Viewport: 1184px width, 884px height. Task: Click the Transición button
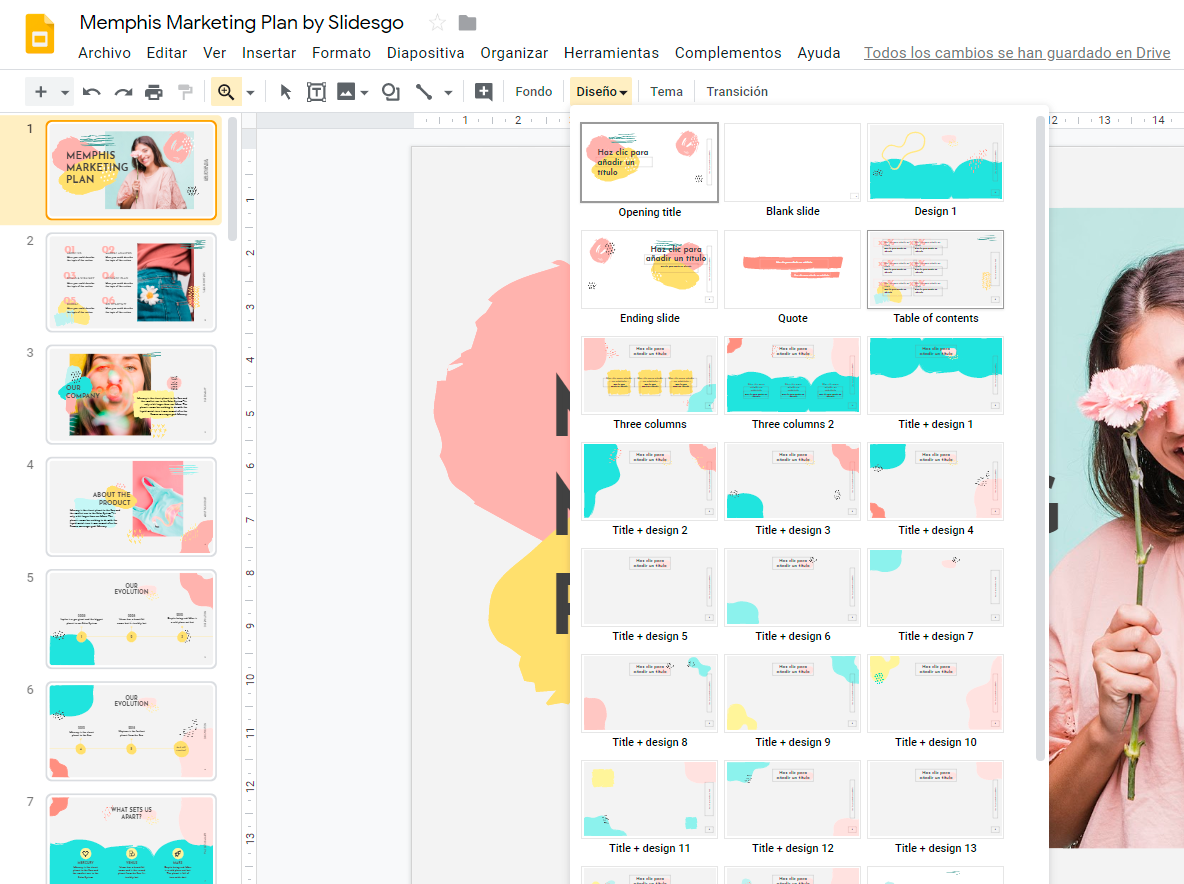[737, 91]
